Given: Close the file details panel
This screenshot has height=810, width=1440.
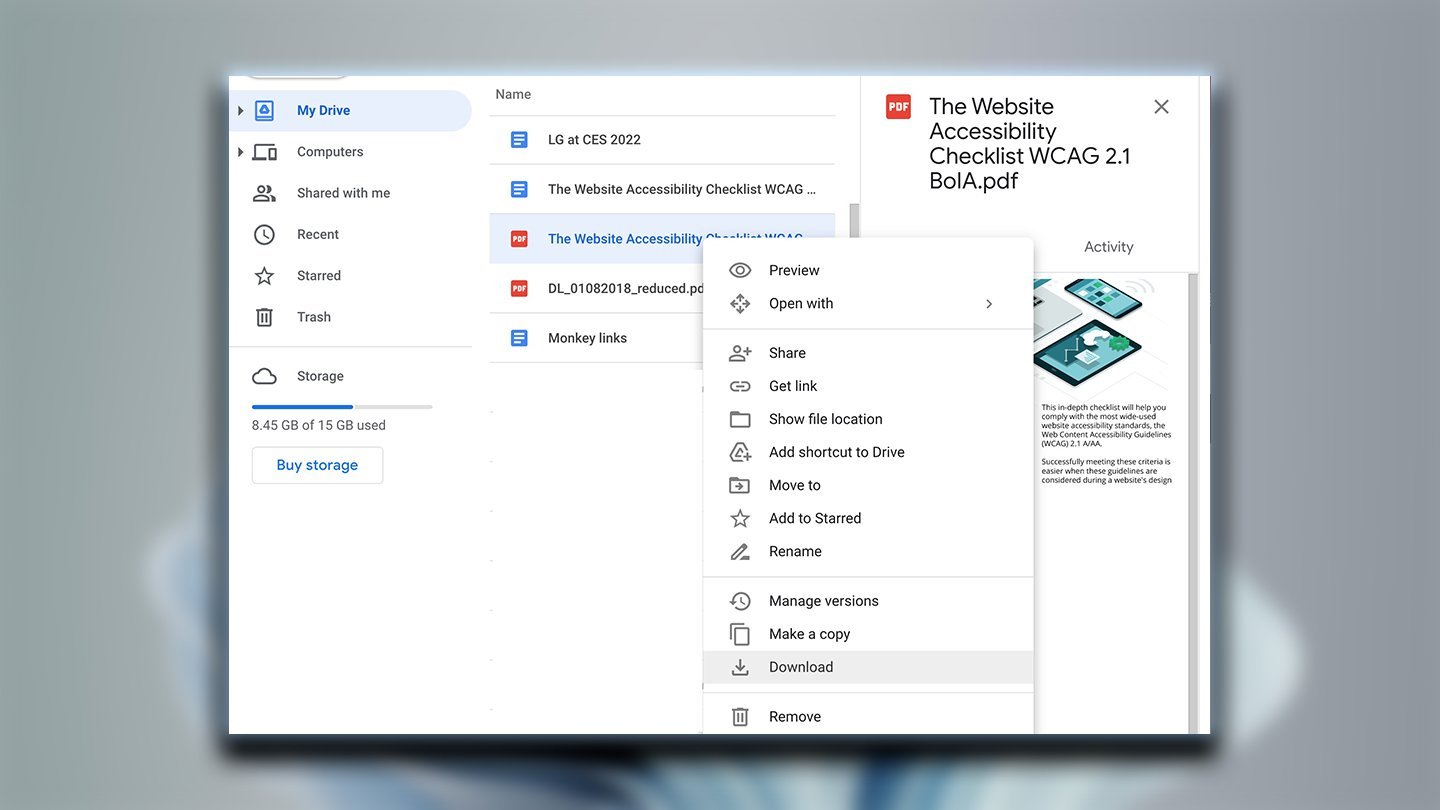Looking at the screenshot, I should click(x=1161, y=106).
